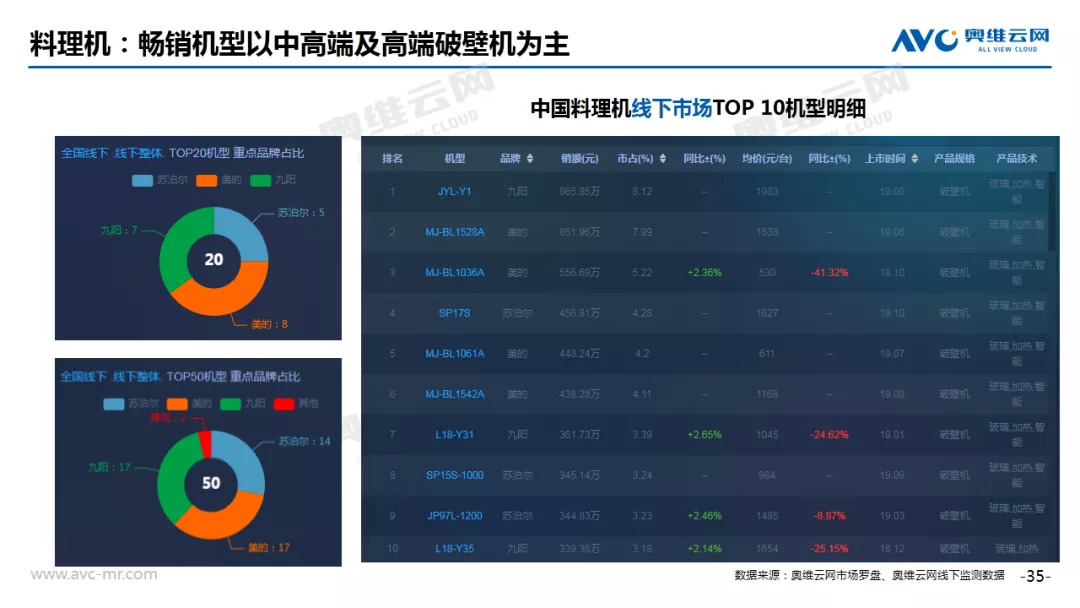The width and height of the screenshot is (1080, 608).
Task: Click the center value 20 of donut
Action: point(214,260)
